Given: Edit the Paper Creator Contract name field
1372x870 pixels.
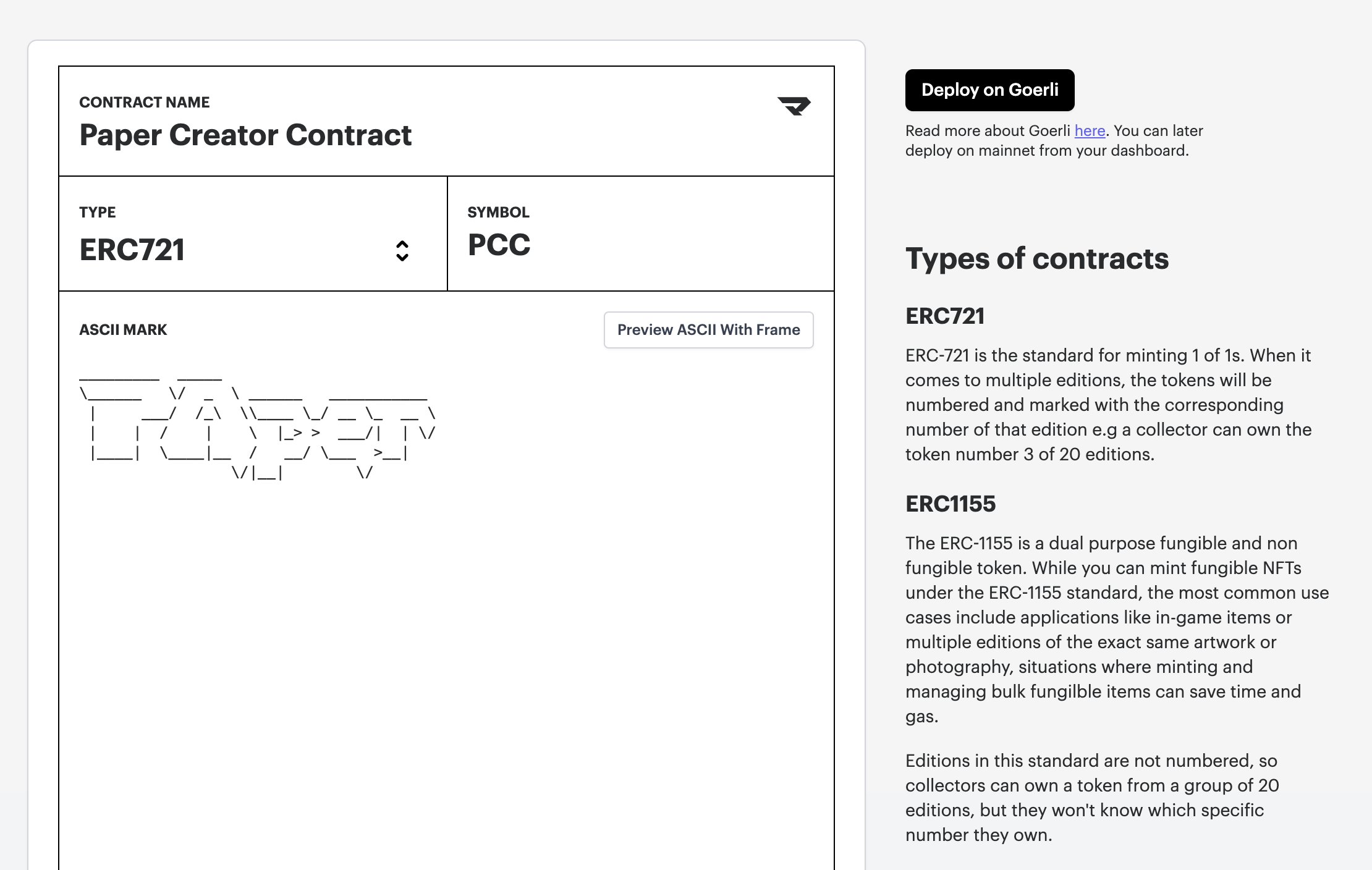Looking at the screenshot, I should point(245,135).
